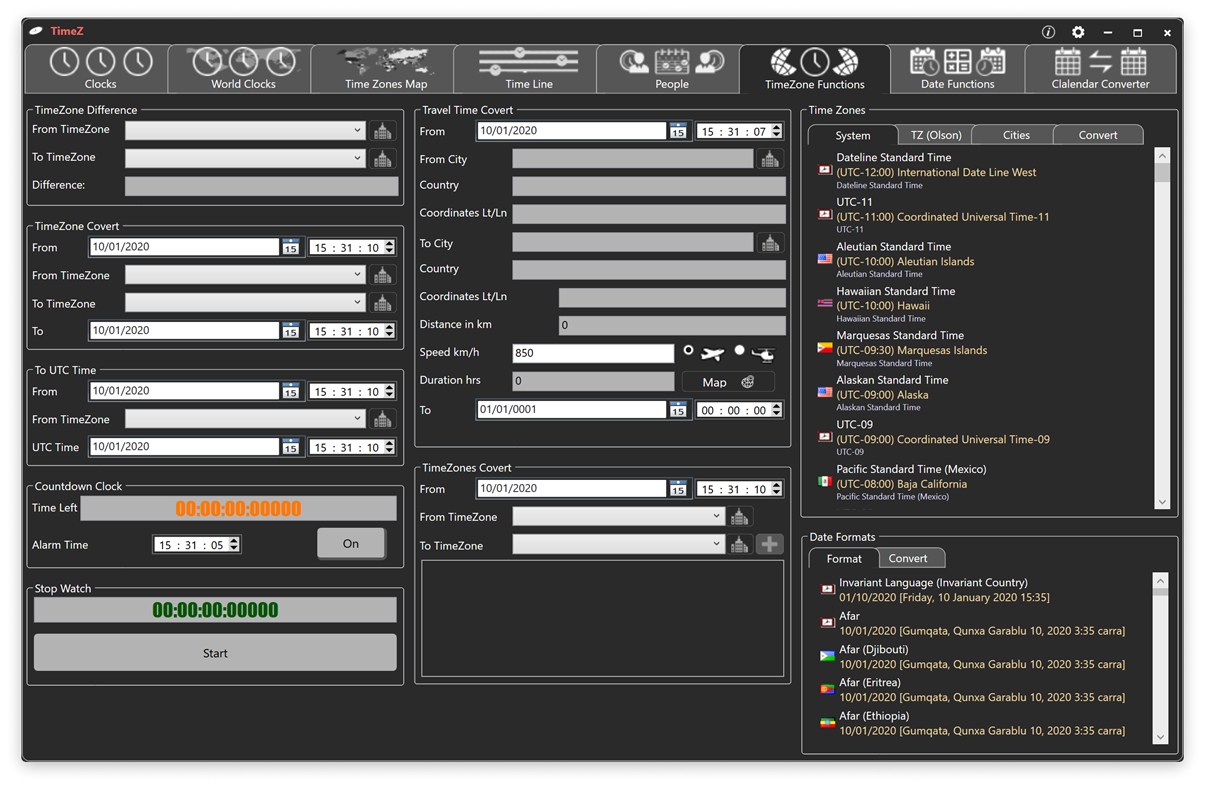
Task: Start the stop watch
Action: pyautogui.click(x=215, y=653)
